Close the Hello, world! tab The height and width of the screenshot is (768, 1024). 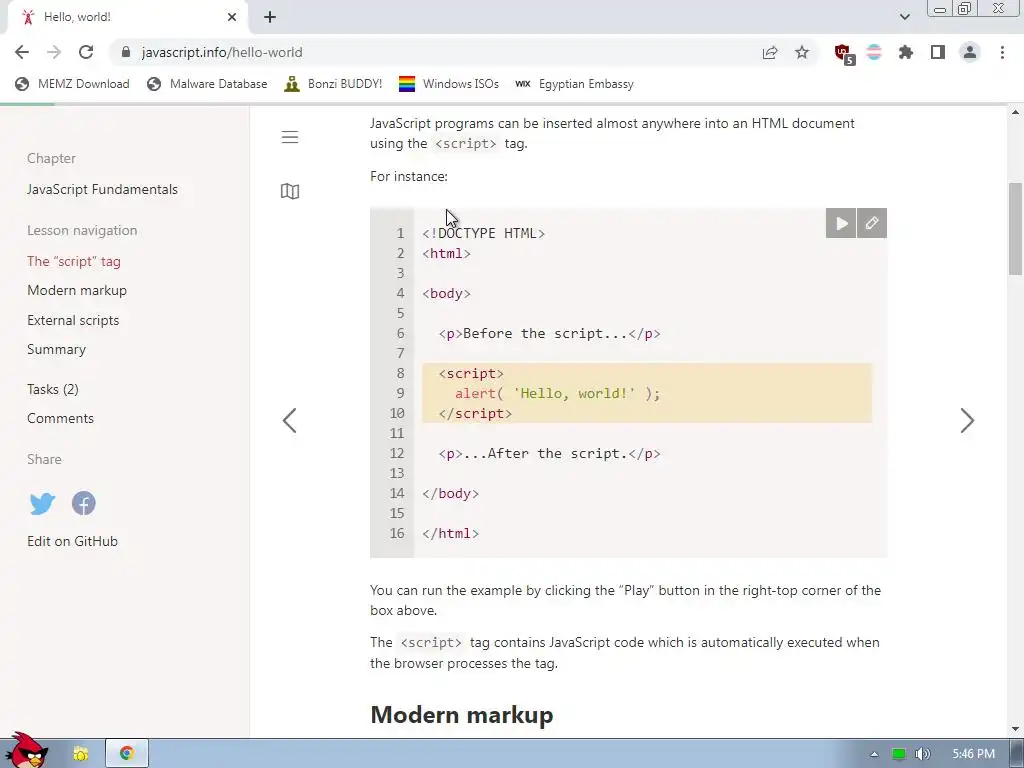tap(232, 17)
